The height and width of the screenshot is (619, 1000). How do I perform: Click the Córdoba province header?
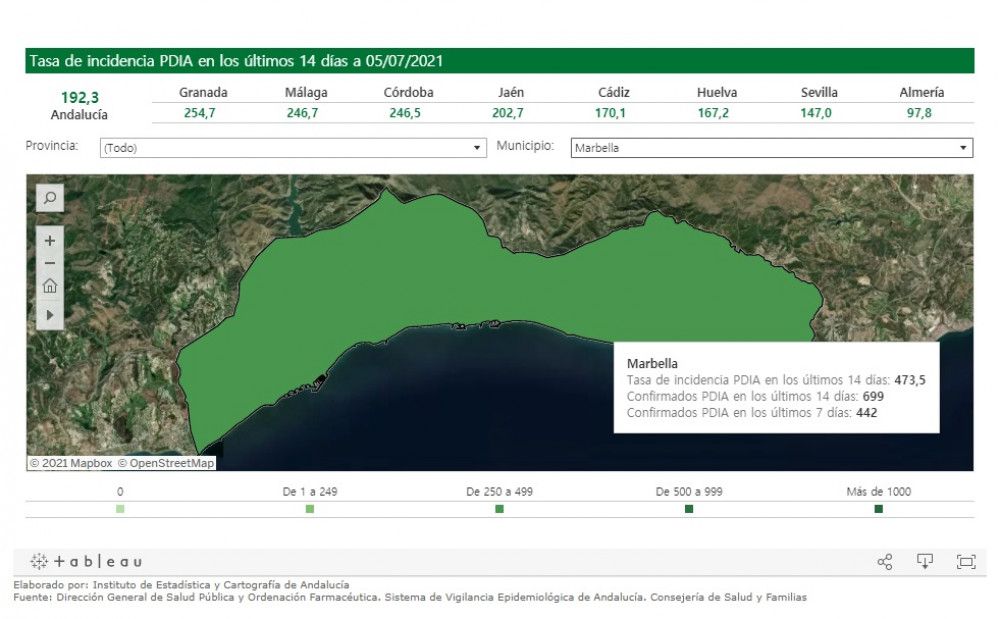(x=408, y=92)
